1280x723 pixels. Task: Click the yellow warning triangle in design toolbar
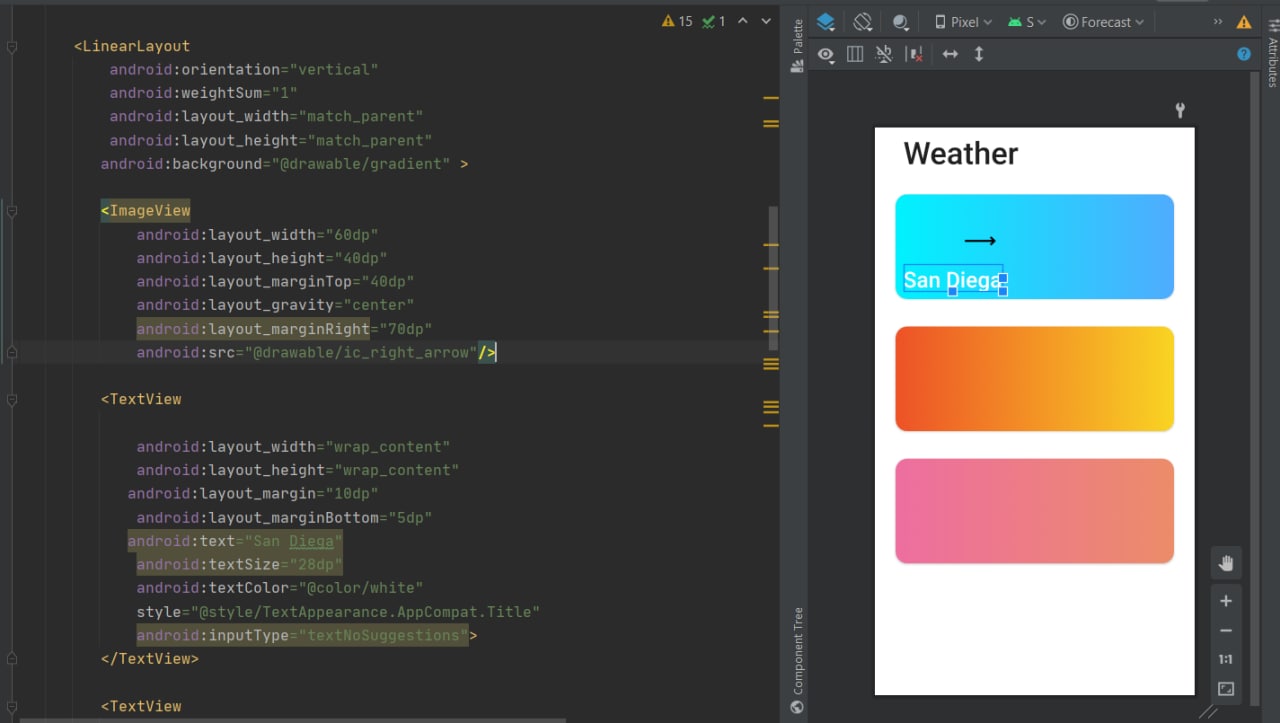coord(1244,21)
